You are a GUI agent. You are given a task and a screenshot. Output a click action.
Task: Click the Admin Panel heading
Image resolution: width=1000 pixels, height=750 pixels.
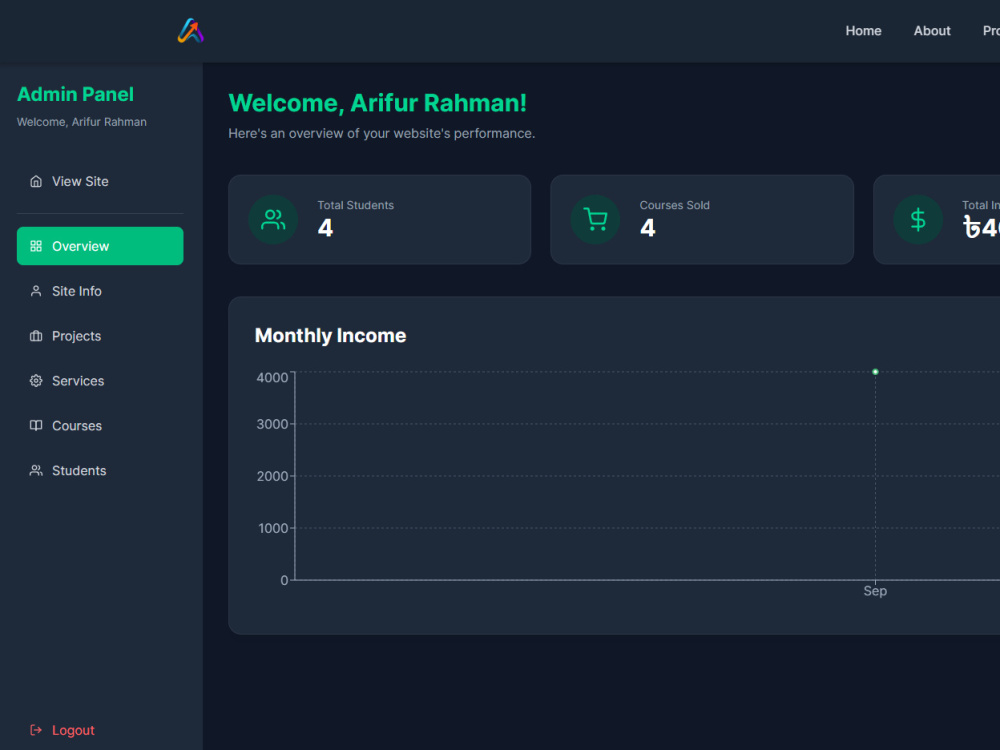(x=75, y=94)
